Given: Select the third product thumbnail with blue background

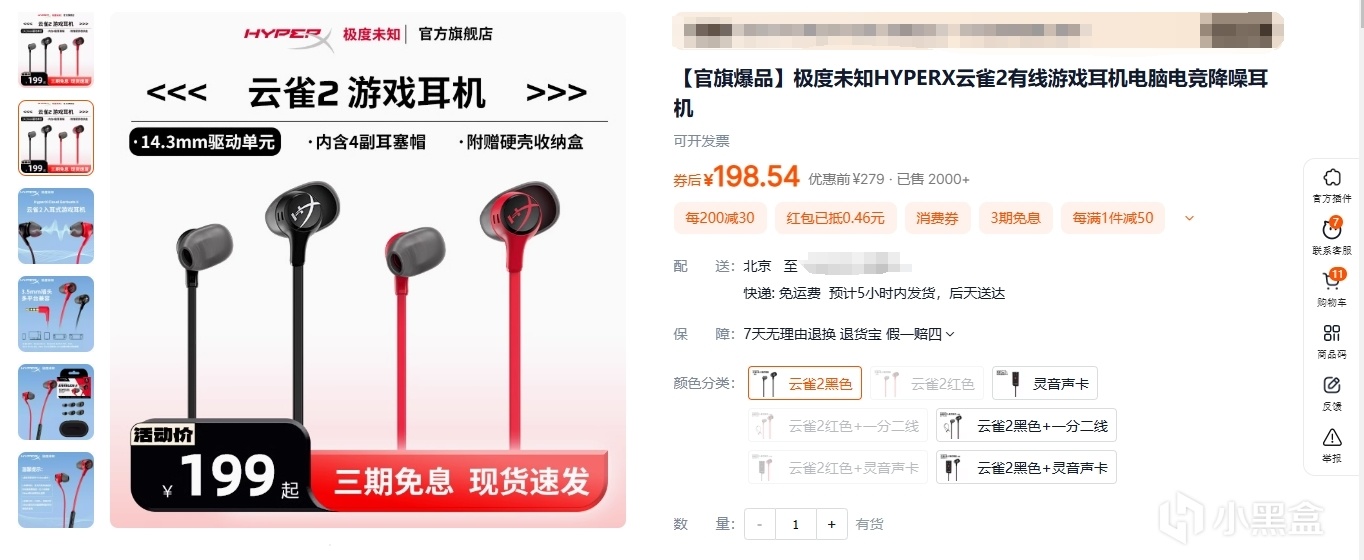Looking at the screenshot, I should click(x=56, y=226).
